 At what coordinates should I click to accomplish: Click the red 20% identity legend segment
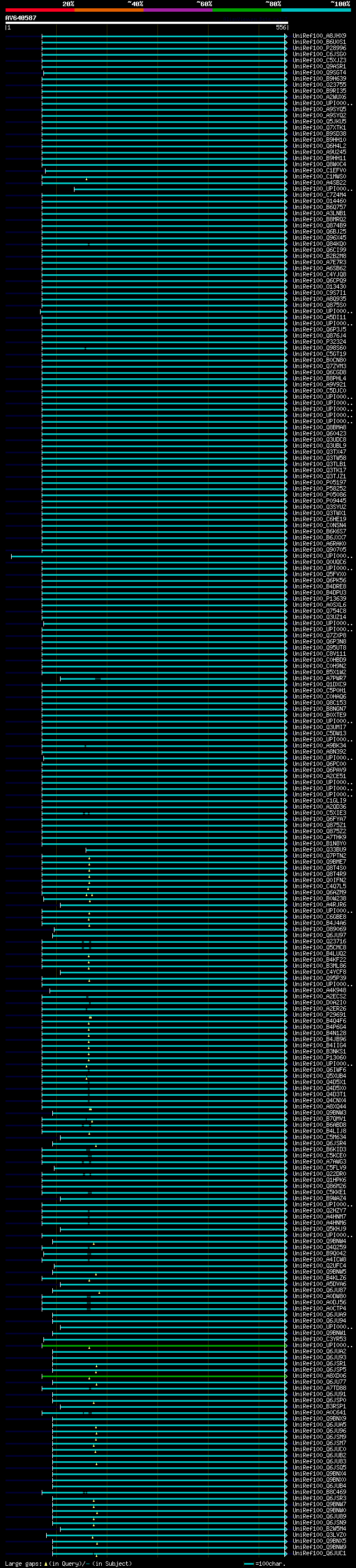pyautogui.click(x=39, y=10)
